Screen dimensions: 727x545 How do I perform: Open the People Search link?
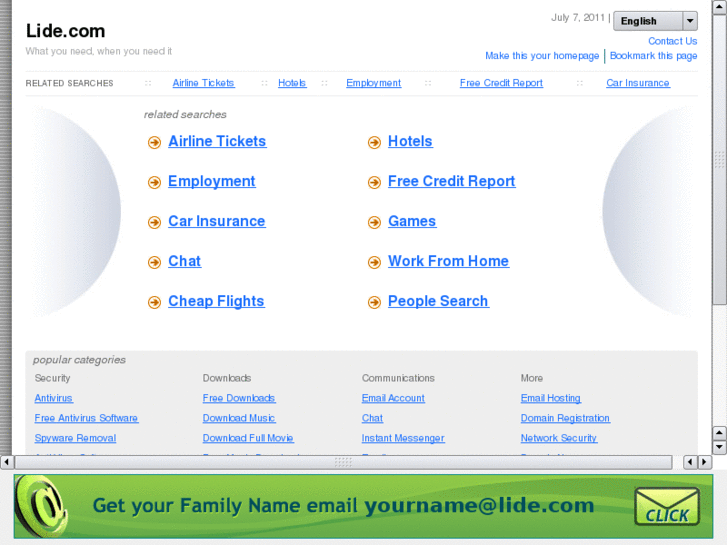point(438,301)
